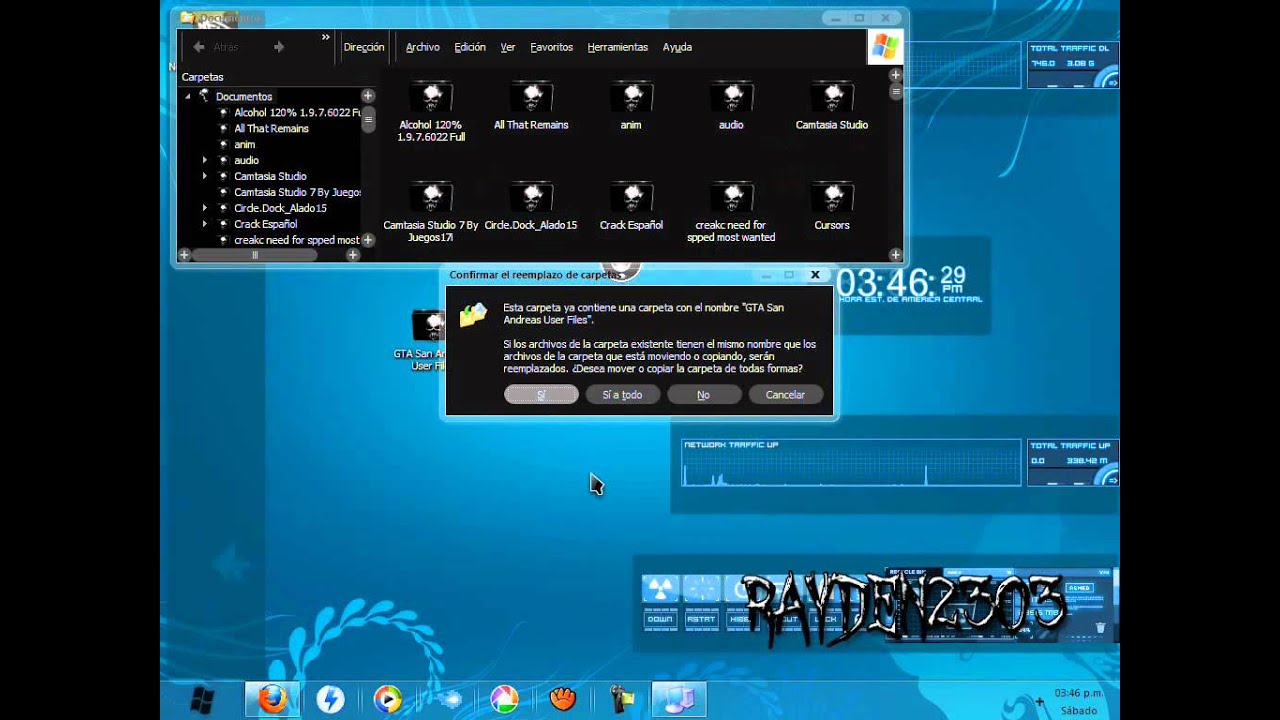
Task: Select Camtasia Studio 7 By Juegos tree item
Action: coord(297,192)
